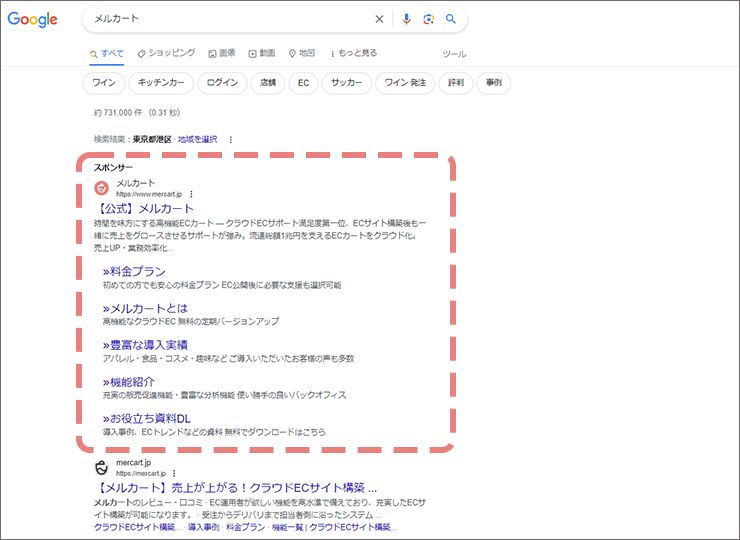Open the three-dot menu beside https://mercart.jp
This screenshot has width=740, height=540.
click(x=174, y=473)
